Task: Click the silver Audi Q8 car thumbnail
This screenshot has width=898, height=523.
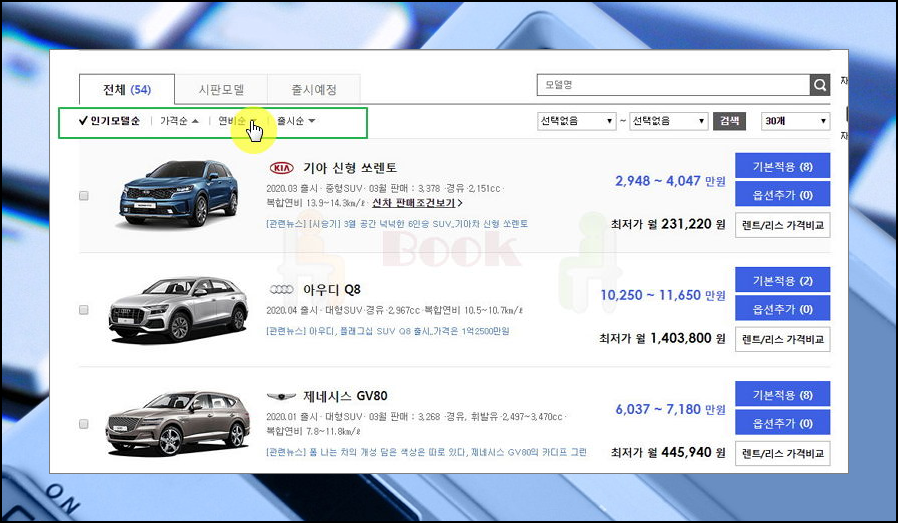Action: (x=178, y=309)
